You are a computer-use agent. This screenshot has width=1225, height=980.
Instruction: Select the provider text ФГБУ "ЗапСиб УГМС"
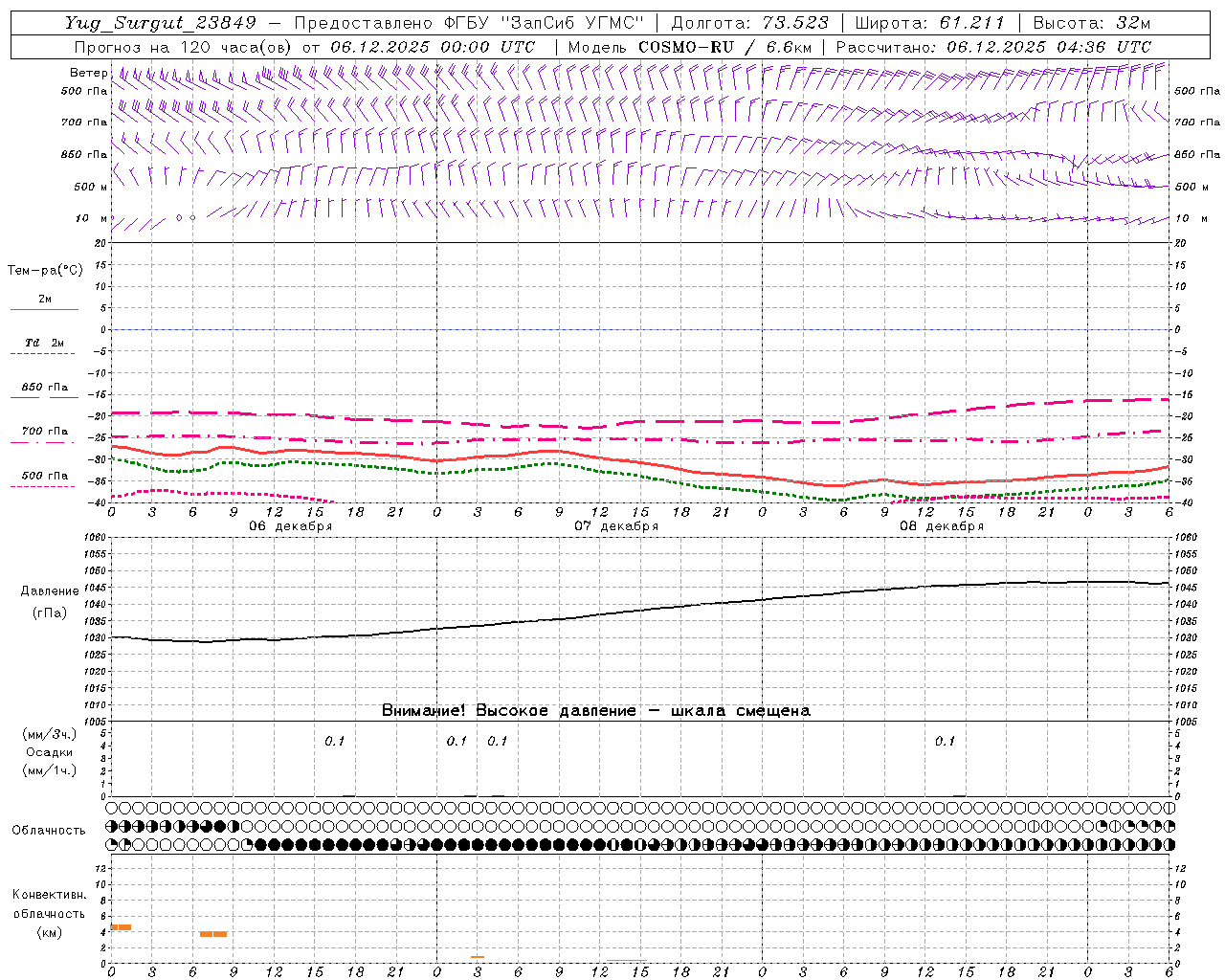(544, 23)
